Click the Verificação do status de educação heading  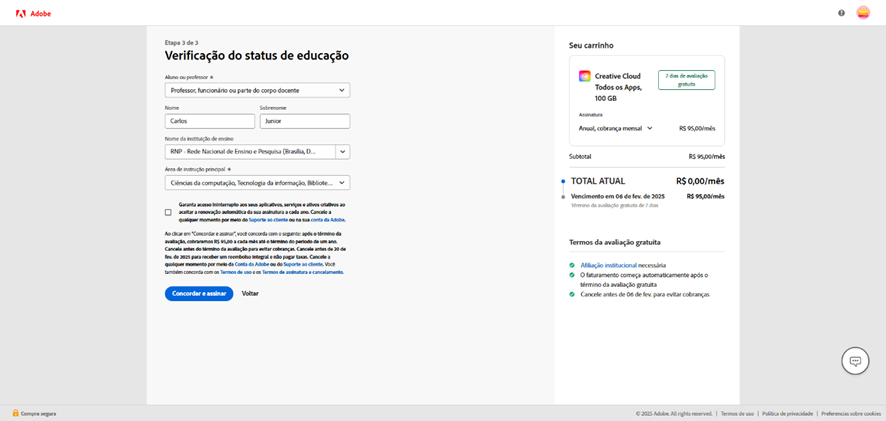pos(257,55)
